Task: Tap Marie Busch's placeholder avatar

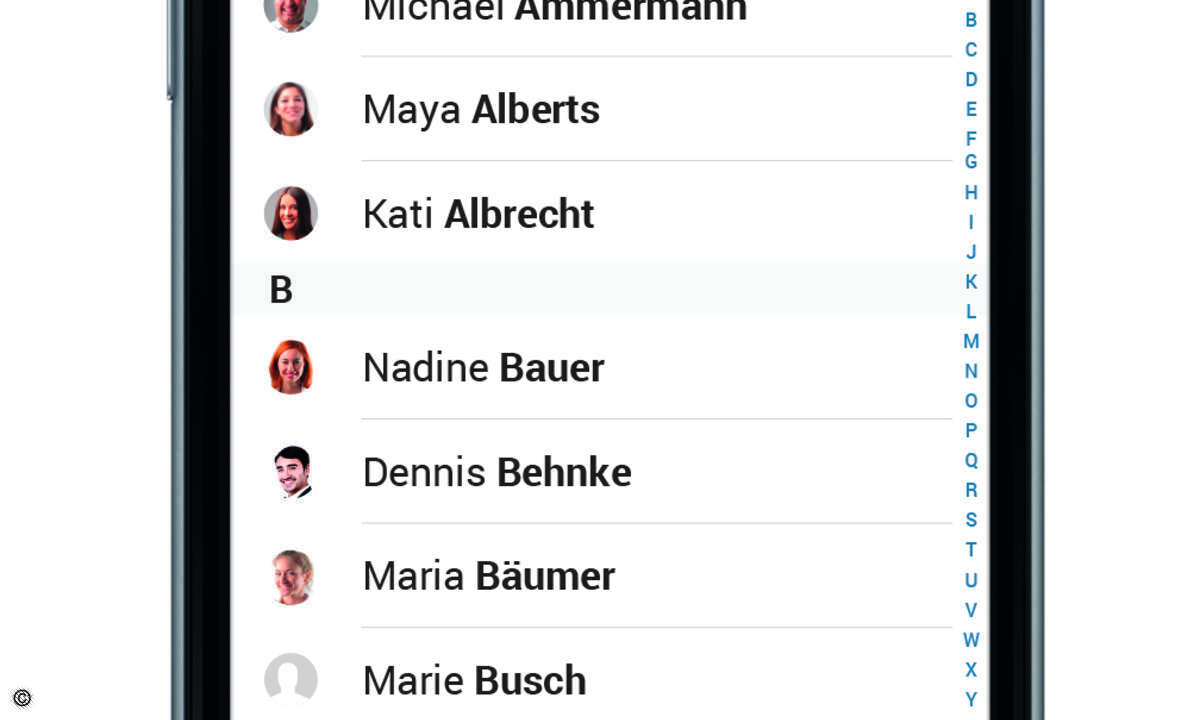Action: [x=291, y=680]
